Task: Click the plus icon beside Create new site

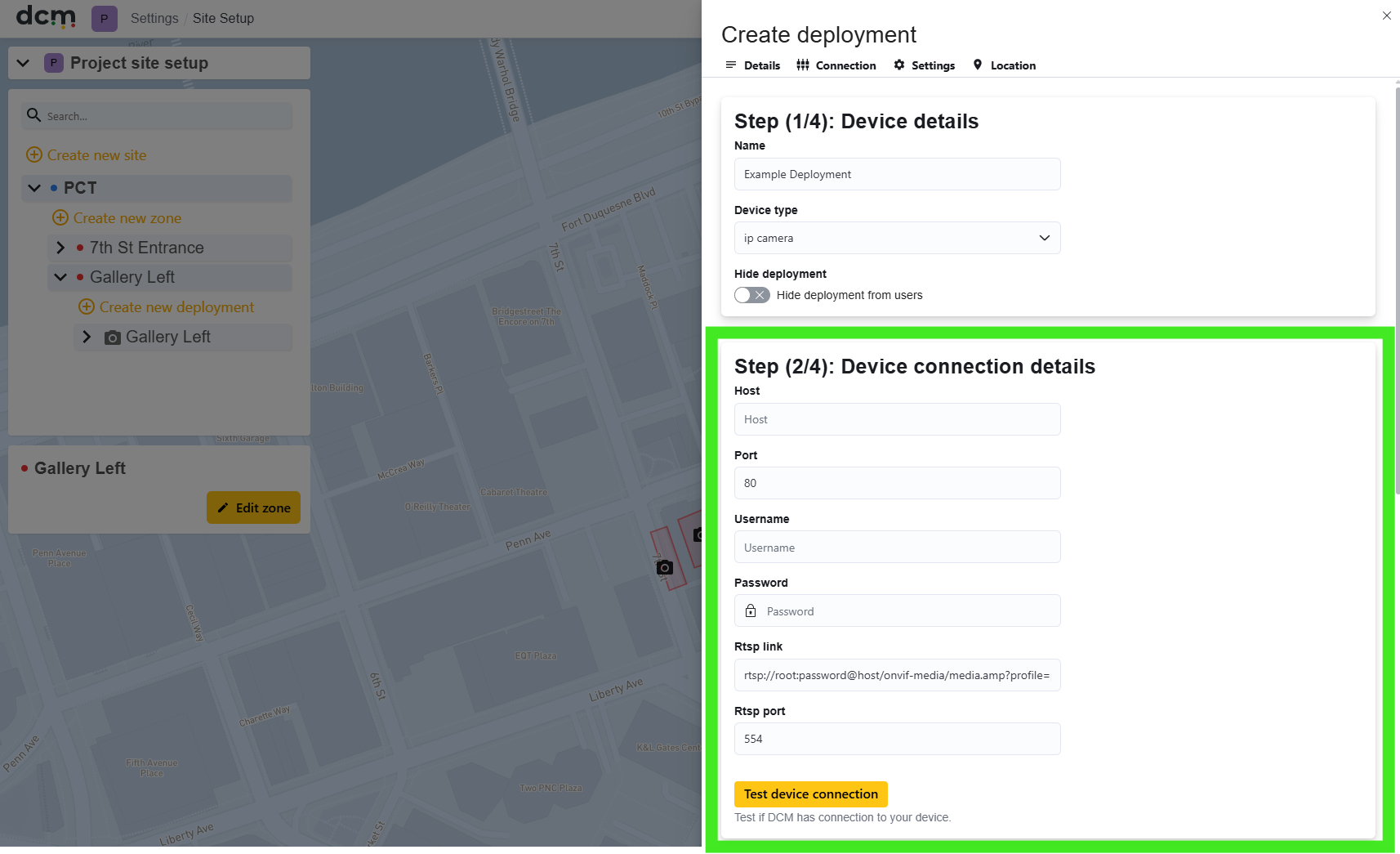Action: (34, 154)
